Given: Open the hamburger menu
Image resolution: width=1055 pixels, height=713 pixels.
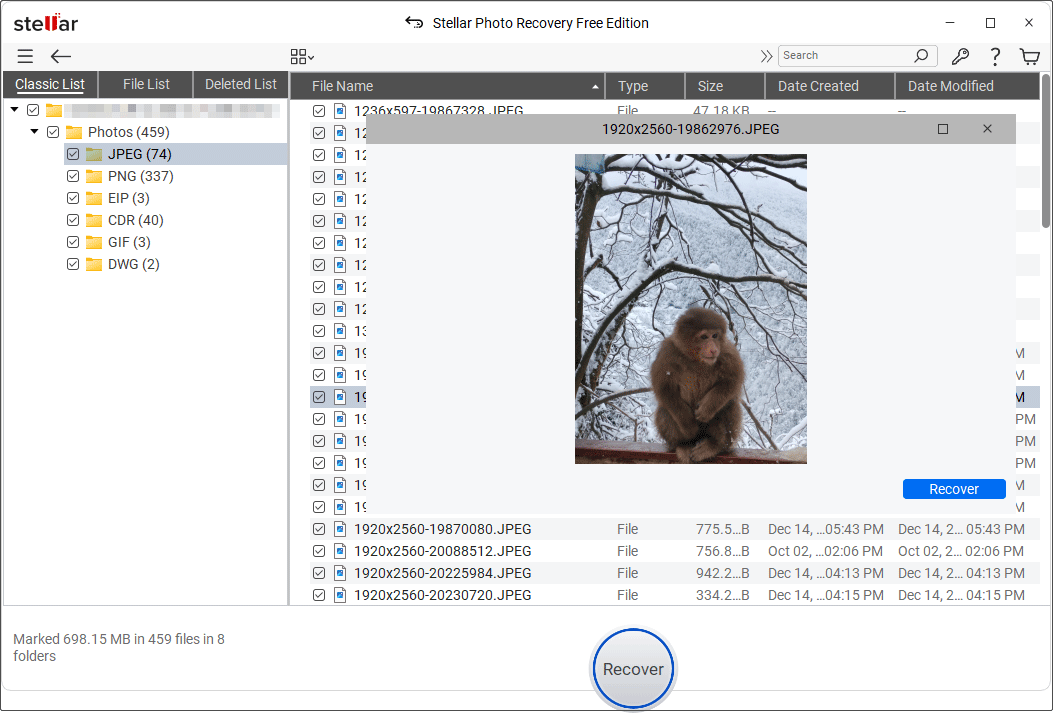Looking at the screenshot, I should pos(26,57).
